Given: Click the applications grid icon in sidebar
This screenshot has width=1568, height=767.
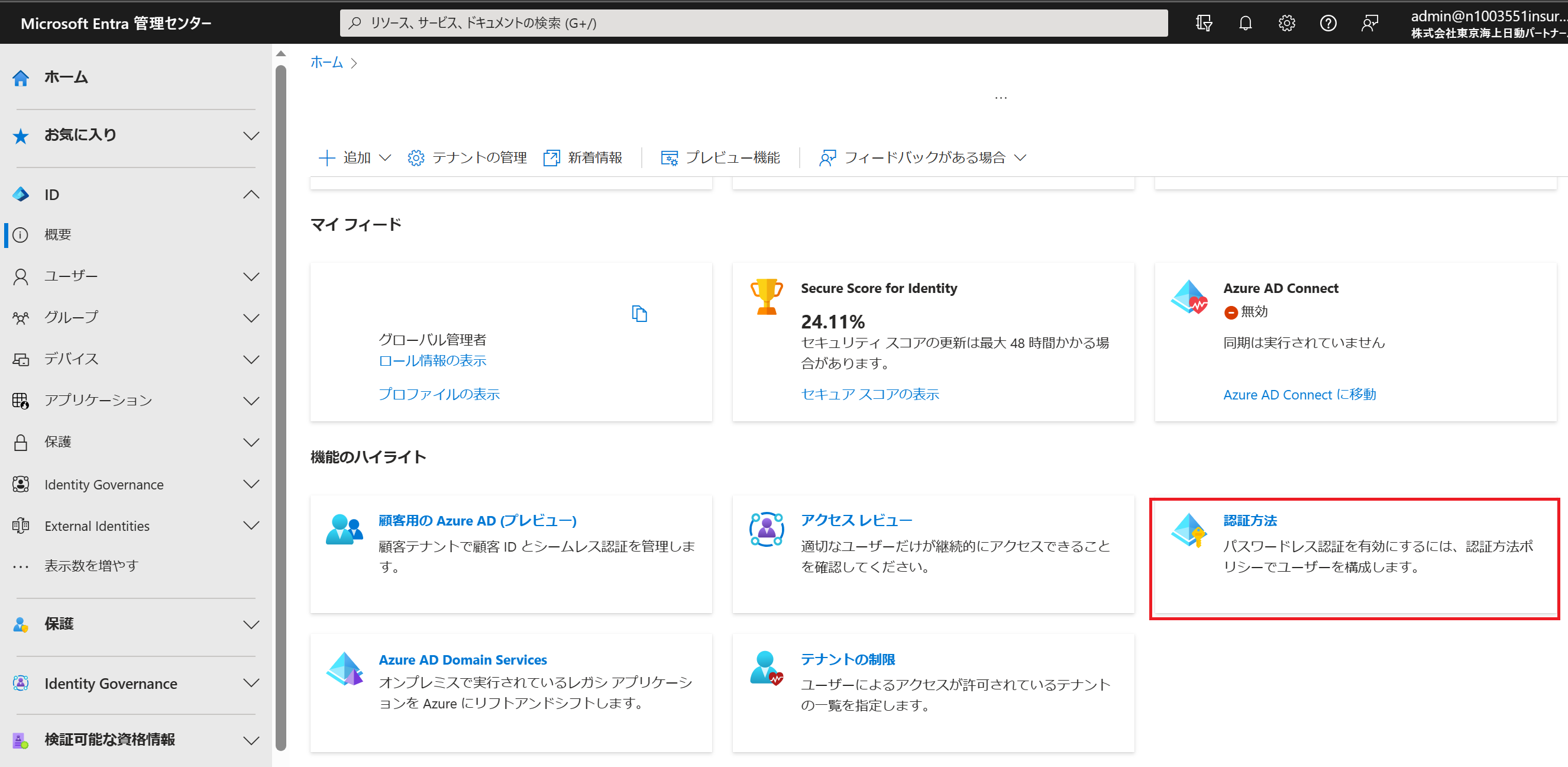Looking at the screenshot, I should point(21,400).
